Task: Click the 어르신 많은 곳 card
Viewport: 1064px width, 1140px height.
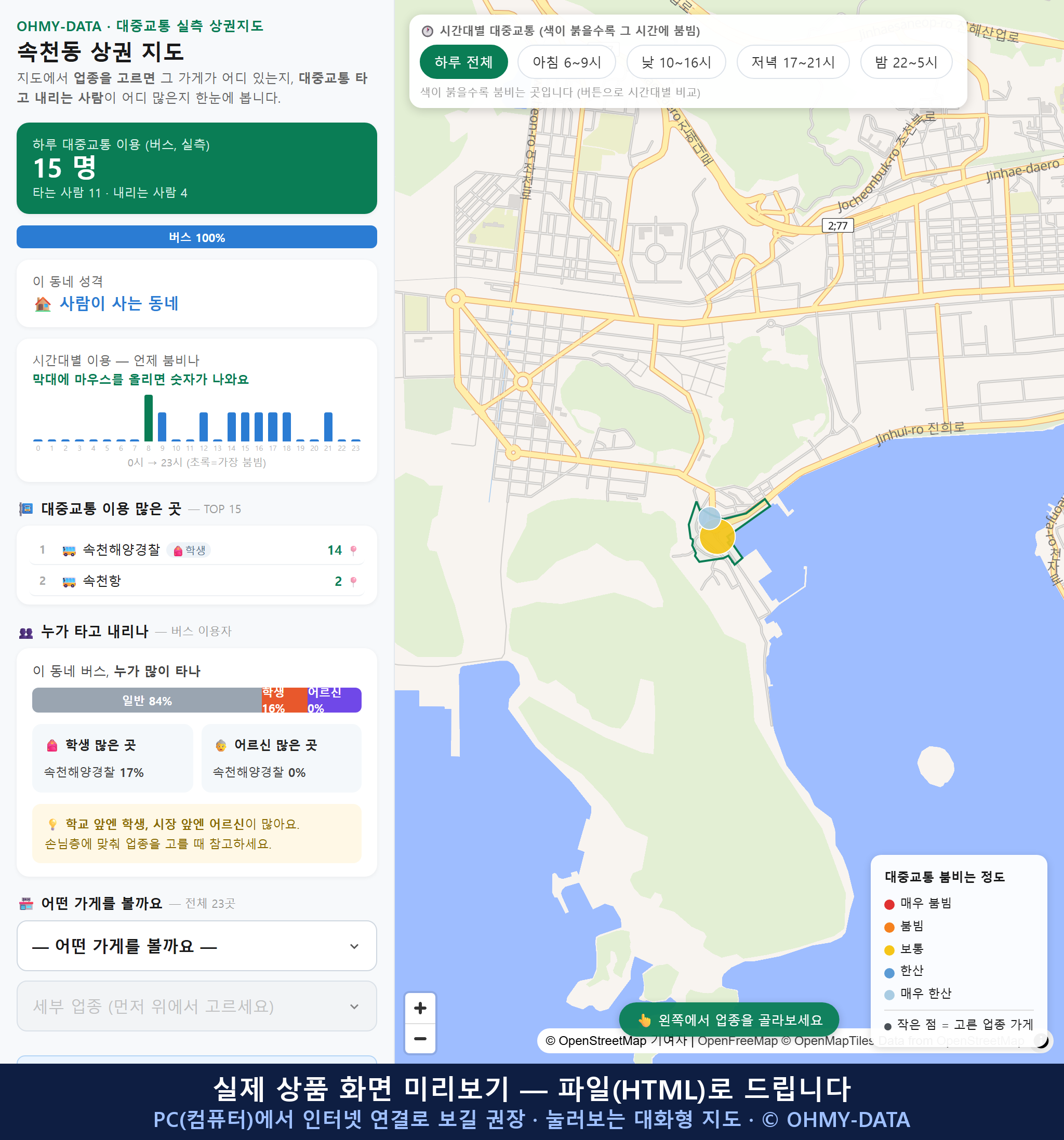Action: pos(282,758)
